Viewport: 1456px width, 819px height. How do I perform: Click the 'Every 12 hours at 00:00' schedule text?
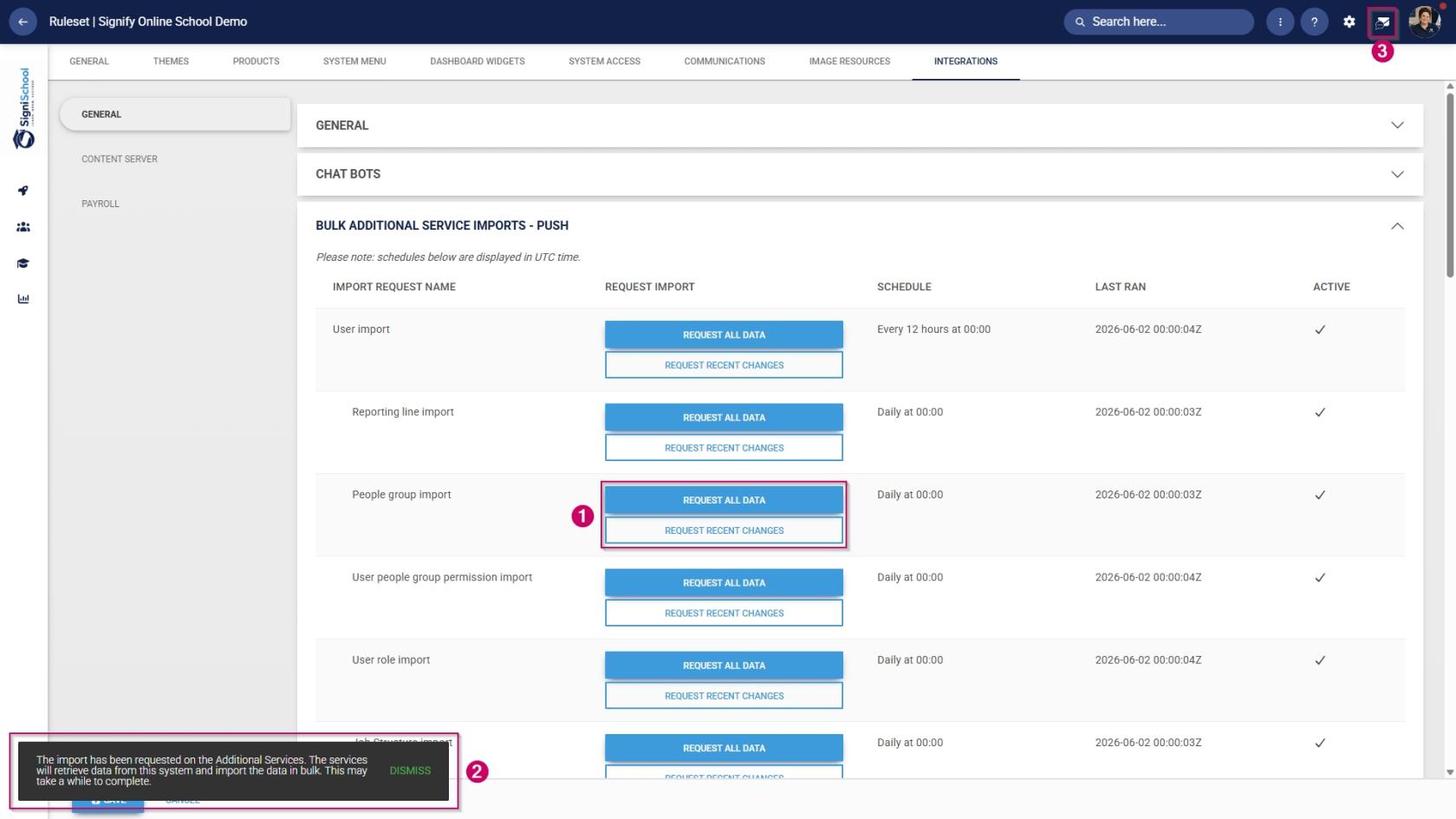coord(933,329)
